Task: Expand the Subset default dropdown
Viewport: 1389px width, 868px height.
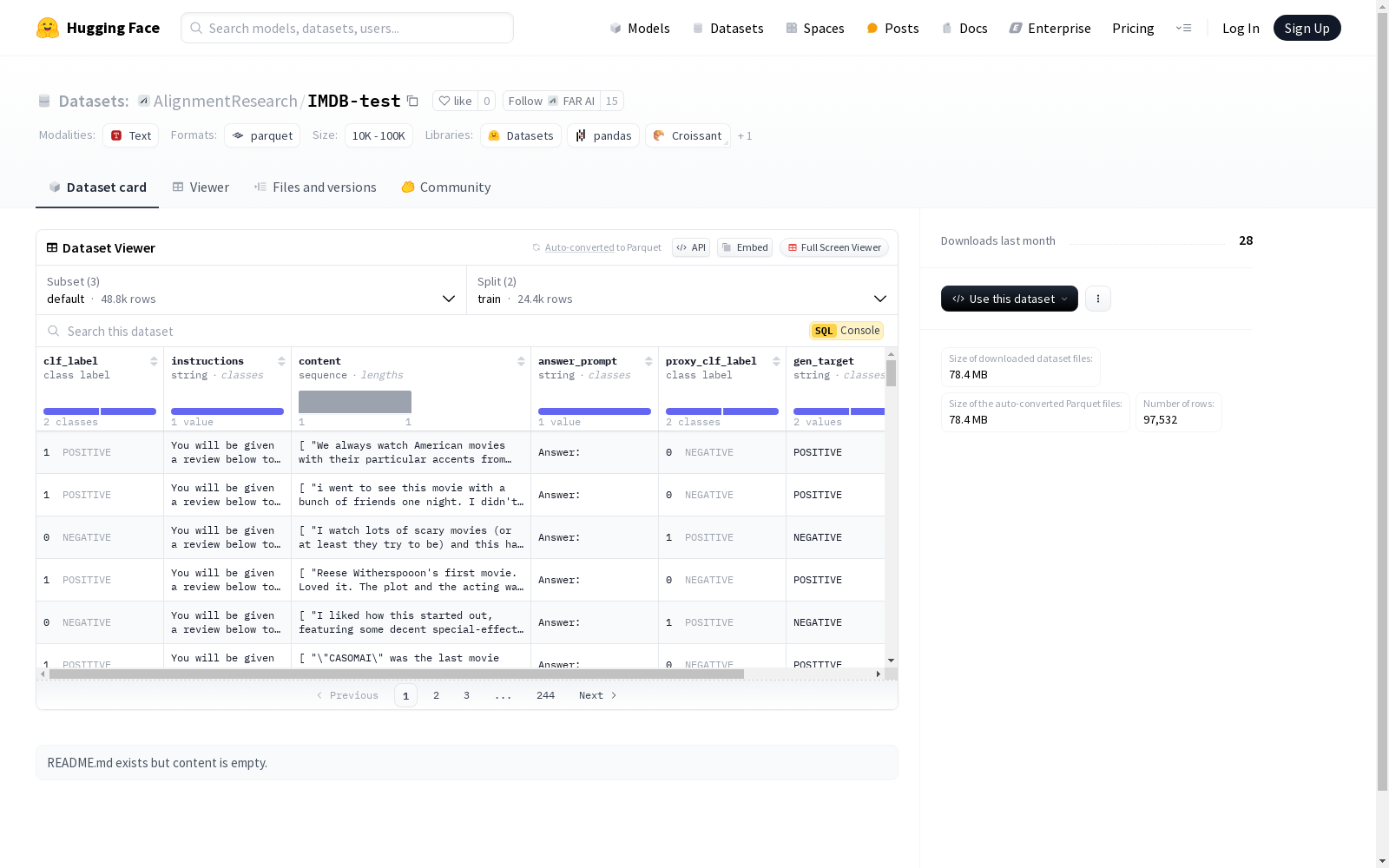Action: point(252,290)
